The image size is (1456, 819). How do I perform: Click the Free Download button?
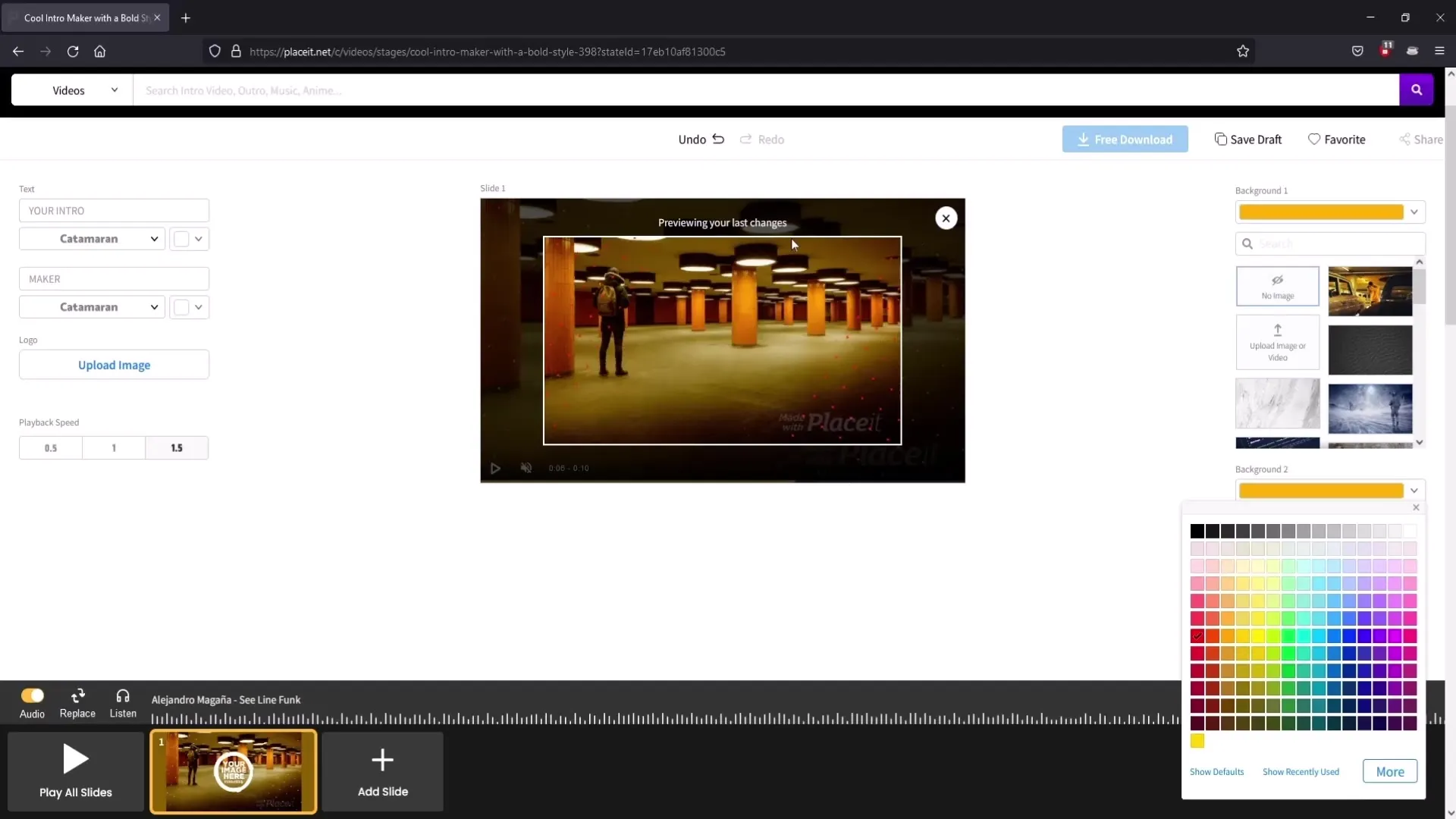click(1125, 140)
